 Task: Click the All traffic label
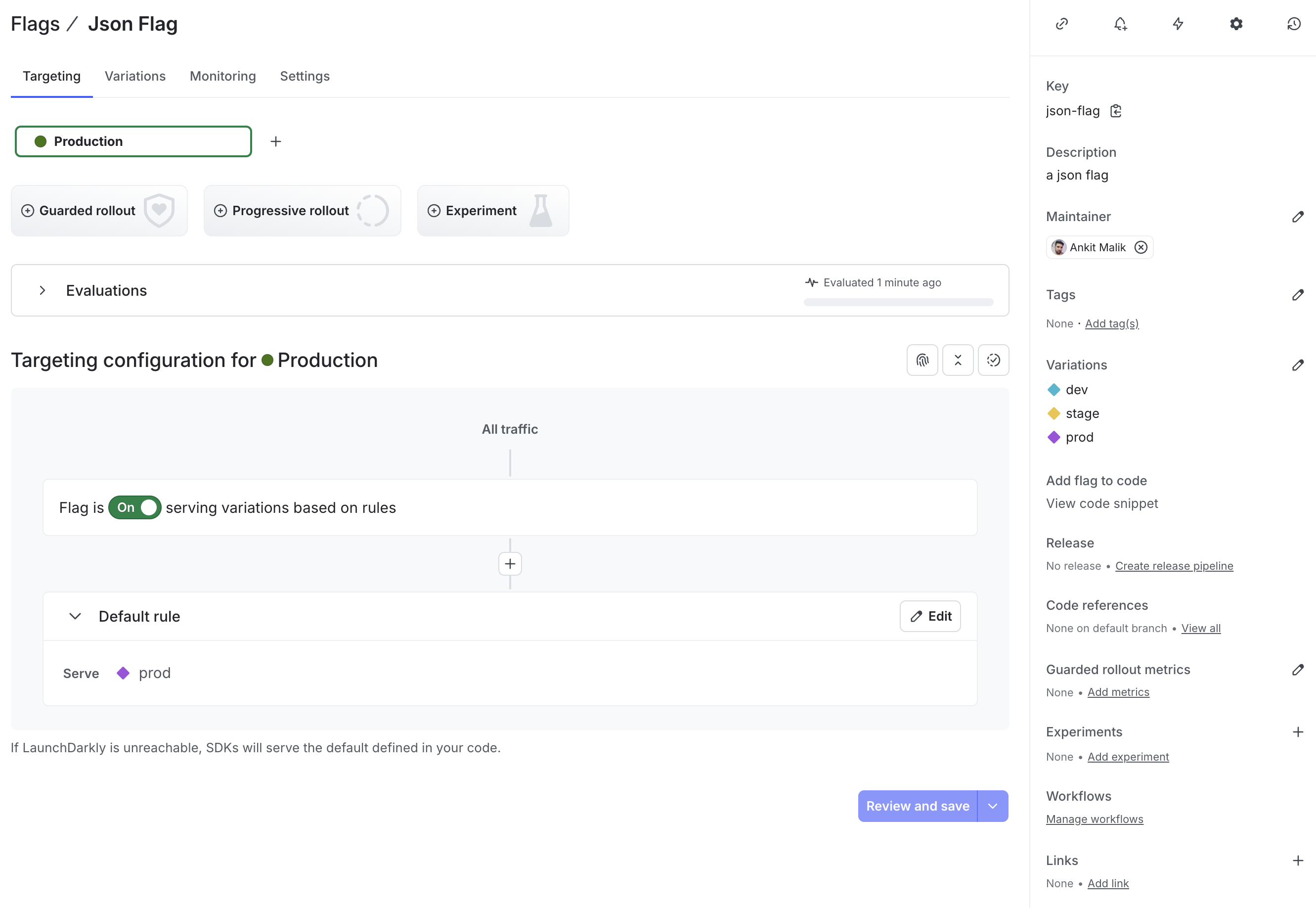[510, 430]
